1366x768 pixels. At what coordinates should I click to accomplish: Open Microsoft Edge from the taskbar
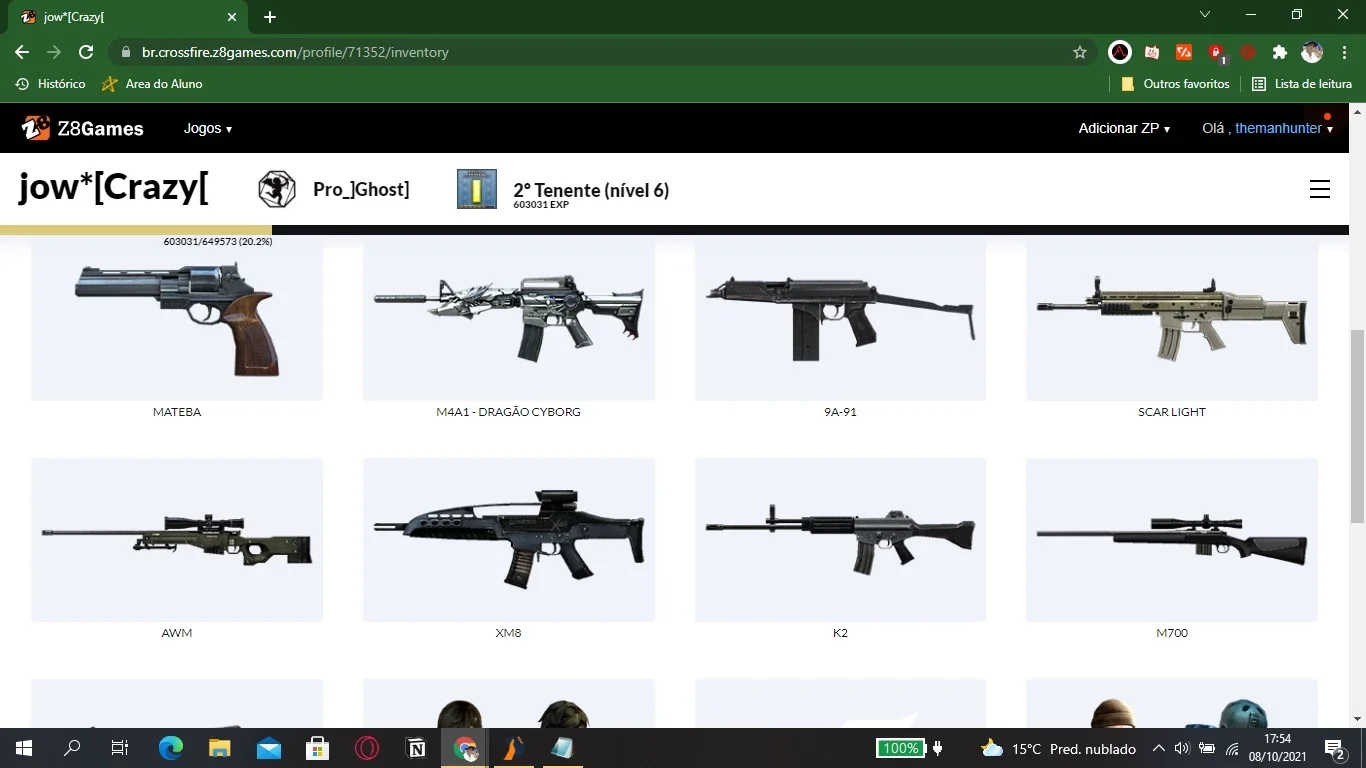[171, 748]
